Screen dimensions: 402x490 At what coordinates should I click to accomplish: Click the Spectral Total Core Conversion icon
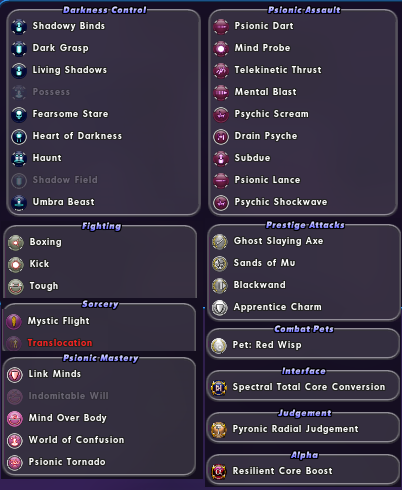219,387
